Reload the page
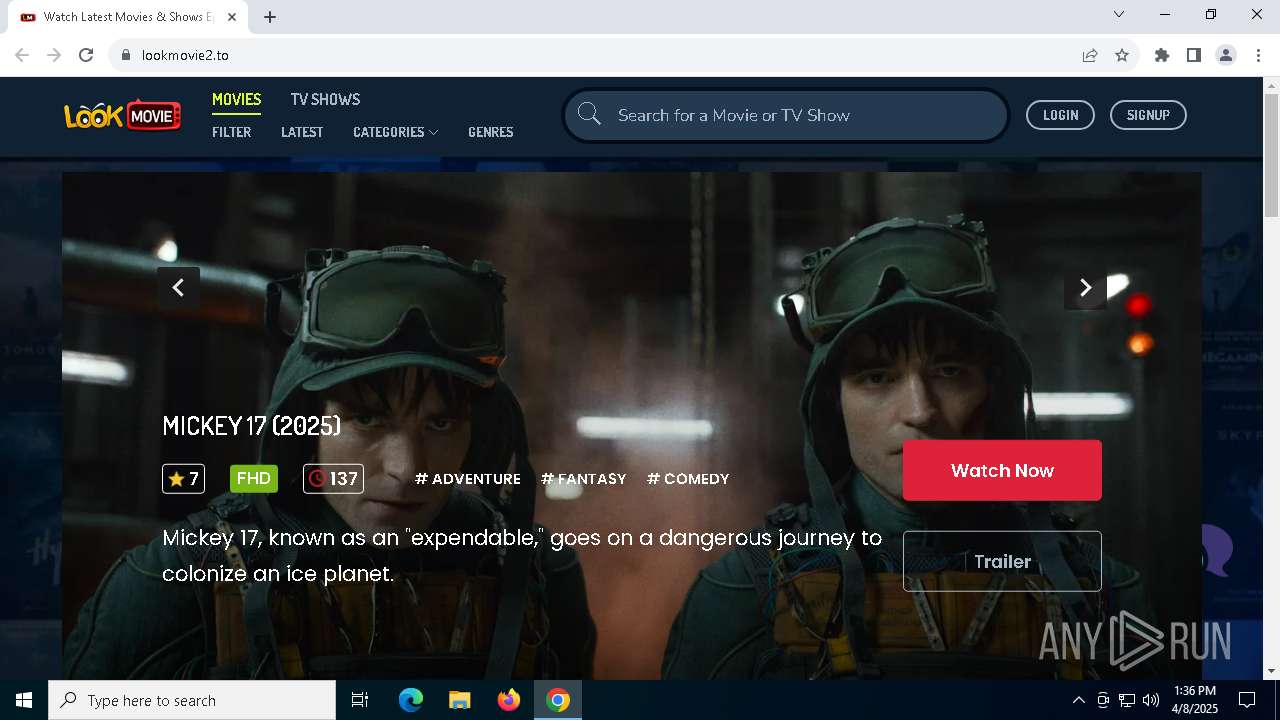The width and height of the screenshot is (1280, 720). tap(86, 55)
